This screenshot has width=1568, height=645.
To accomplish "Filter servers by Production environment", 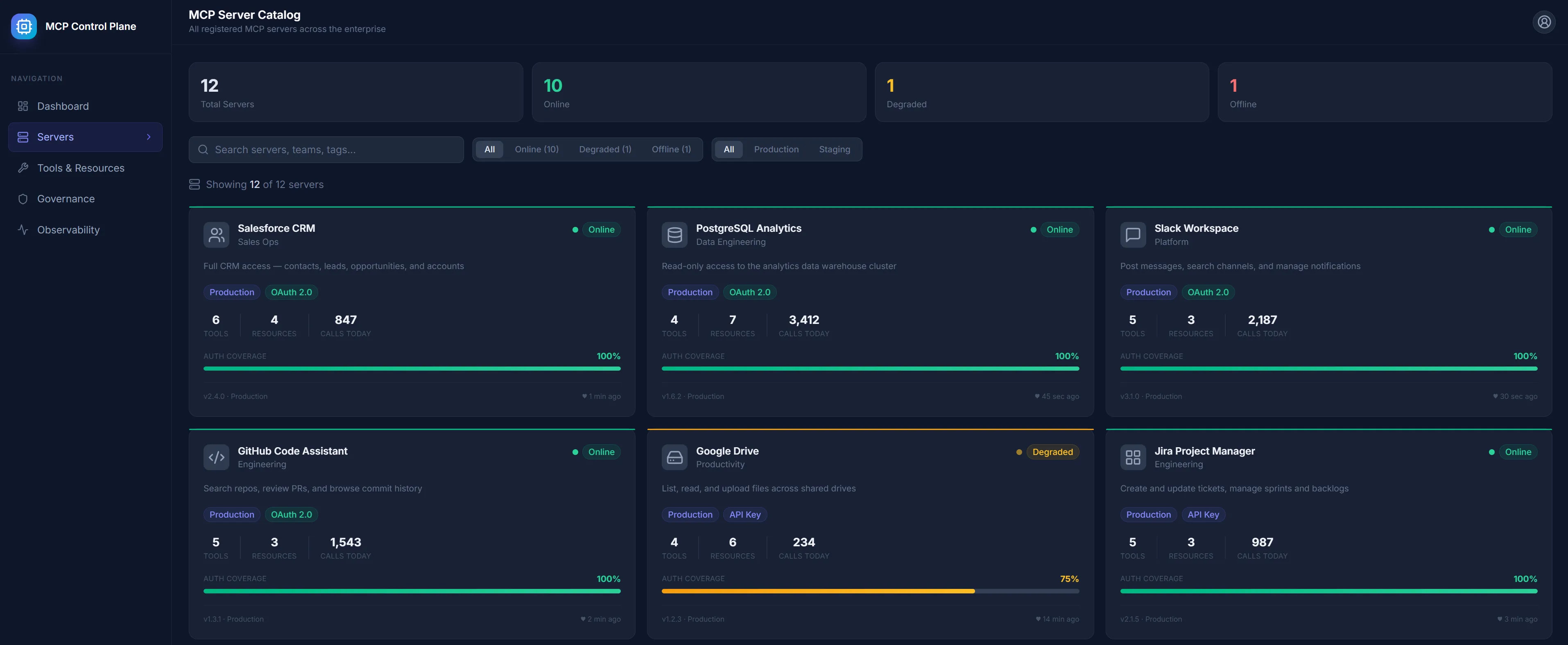I will (776, 150).
